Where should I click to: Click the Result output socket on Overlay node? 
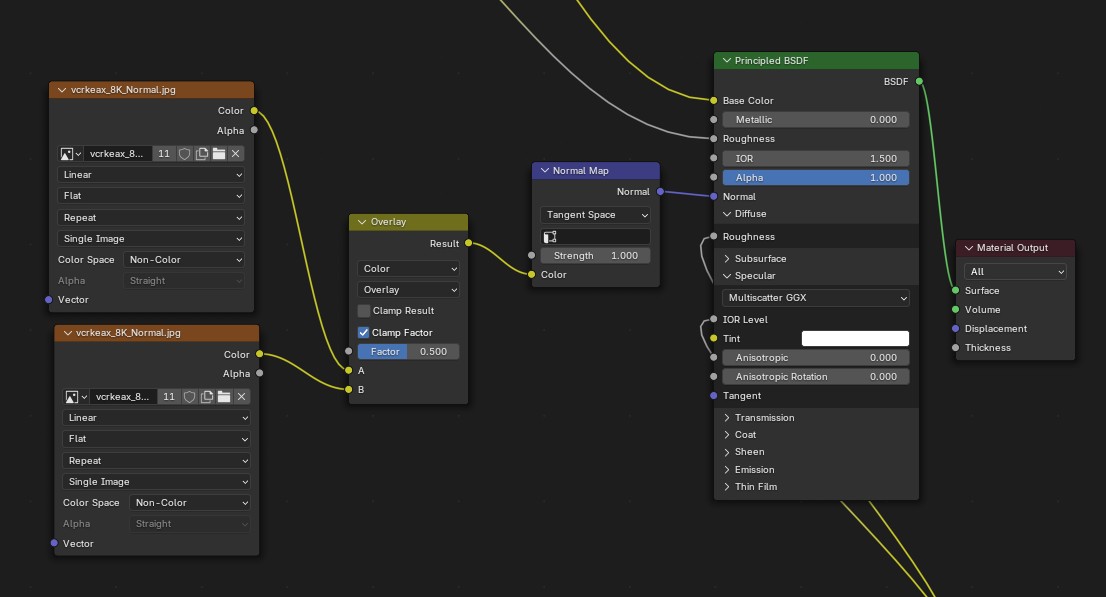point(468,243)
